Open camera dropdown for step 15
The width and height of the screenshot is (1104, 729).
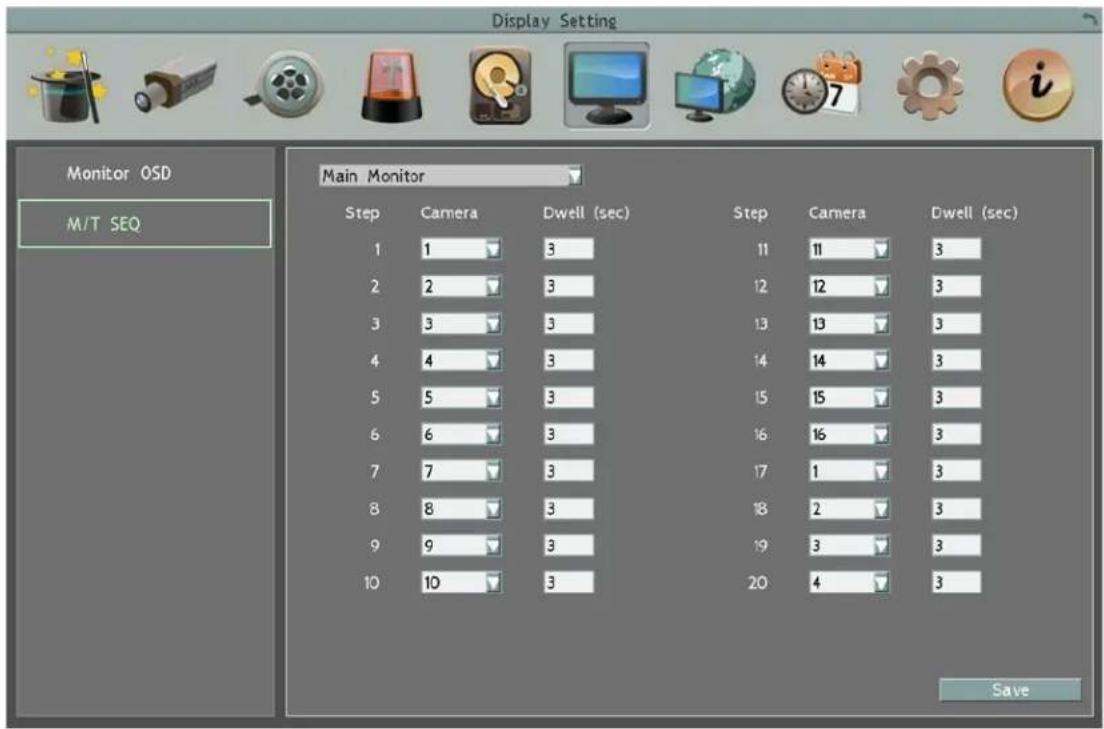click(849, 397)
